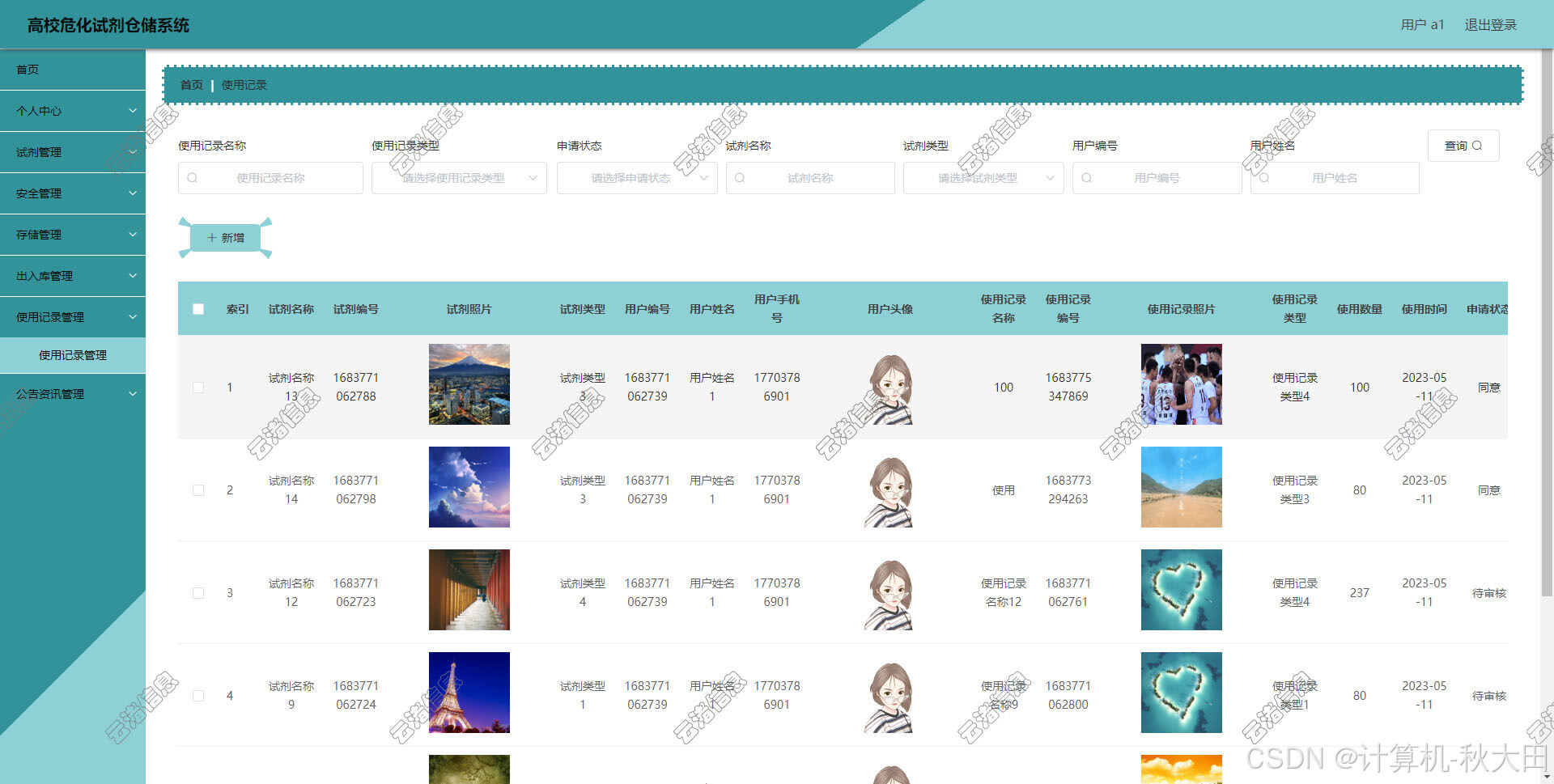The width and height of the screenshot is (1554, 784).
Task: Check the checkbox for row index 1
Action: coord(198,388)
